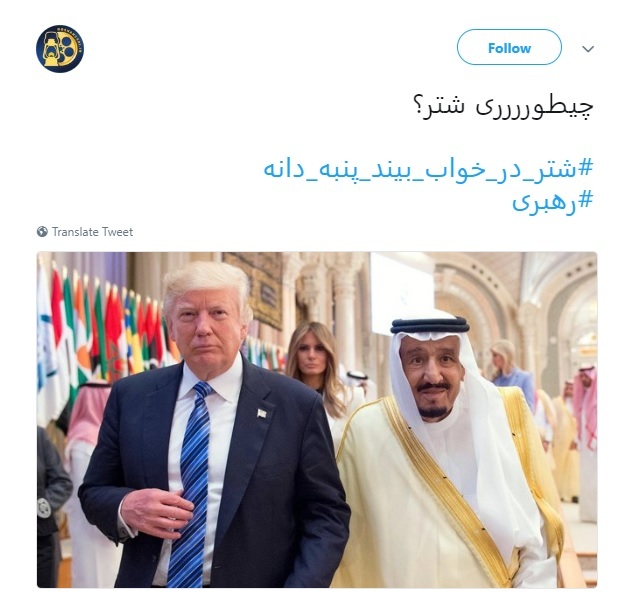Click the blue striped tie in photo
633x599 pixels.
(191, 484)
